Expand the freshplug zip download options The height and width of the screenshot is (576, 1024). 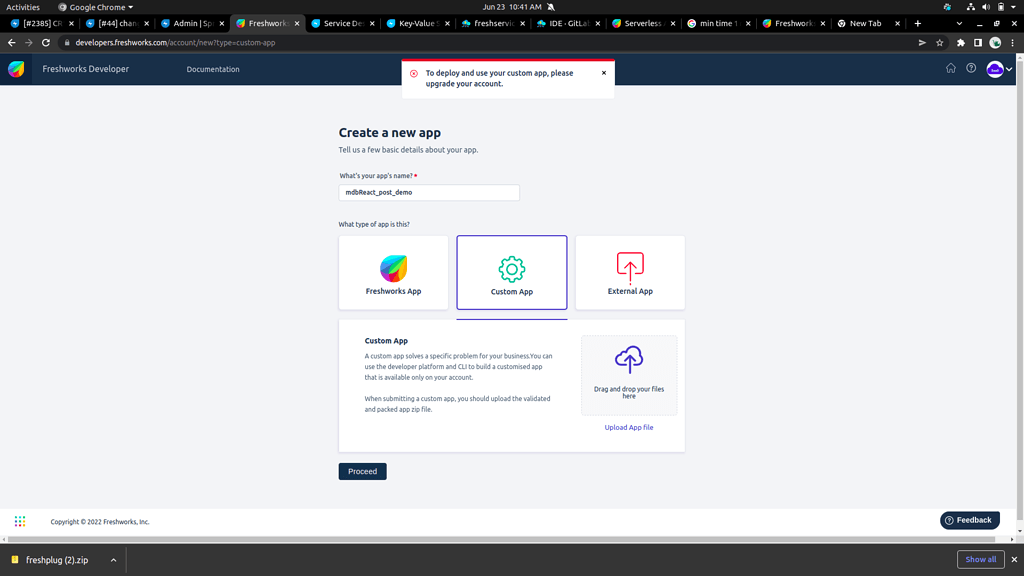(112, 559)
